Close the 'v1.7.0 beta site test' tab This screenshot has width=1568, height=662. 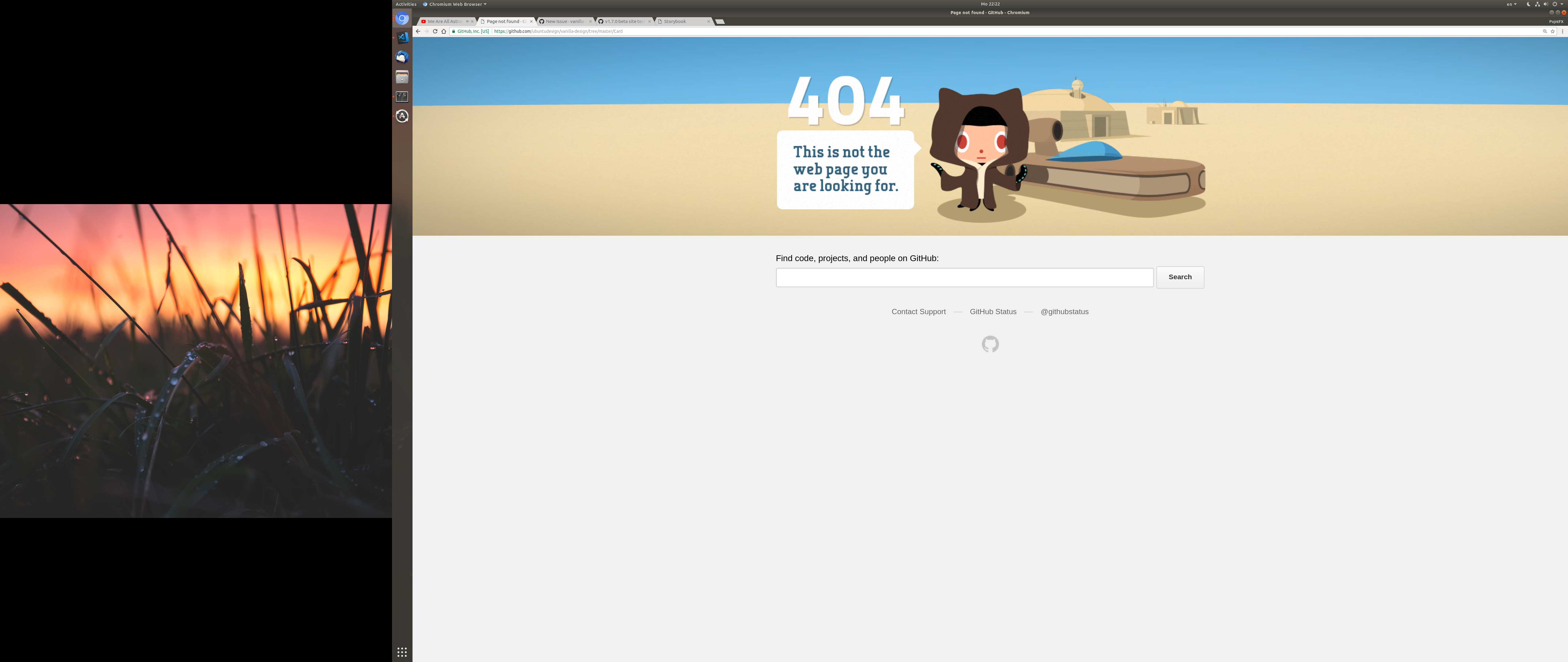[650, 21]
